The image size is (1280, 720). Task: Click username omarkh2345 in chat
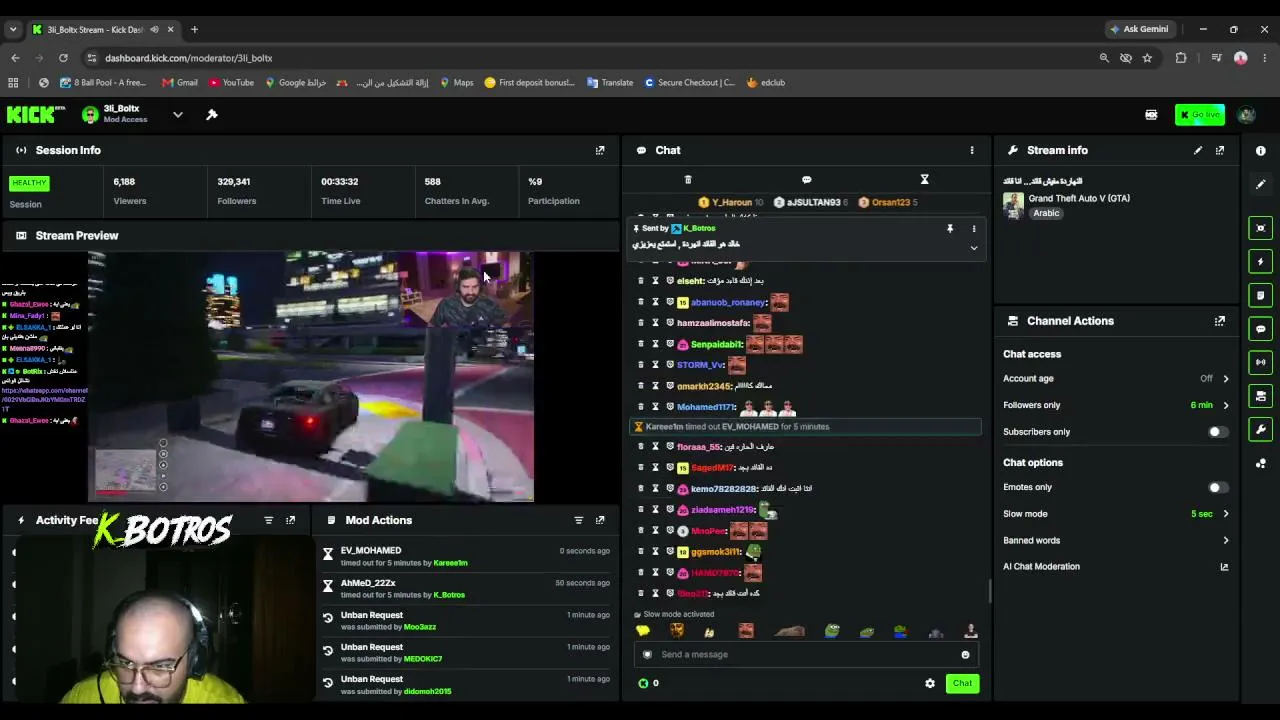click(704, 386)
